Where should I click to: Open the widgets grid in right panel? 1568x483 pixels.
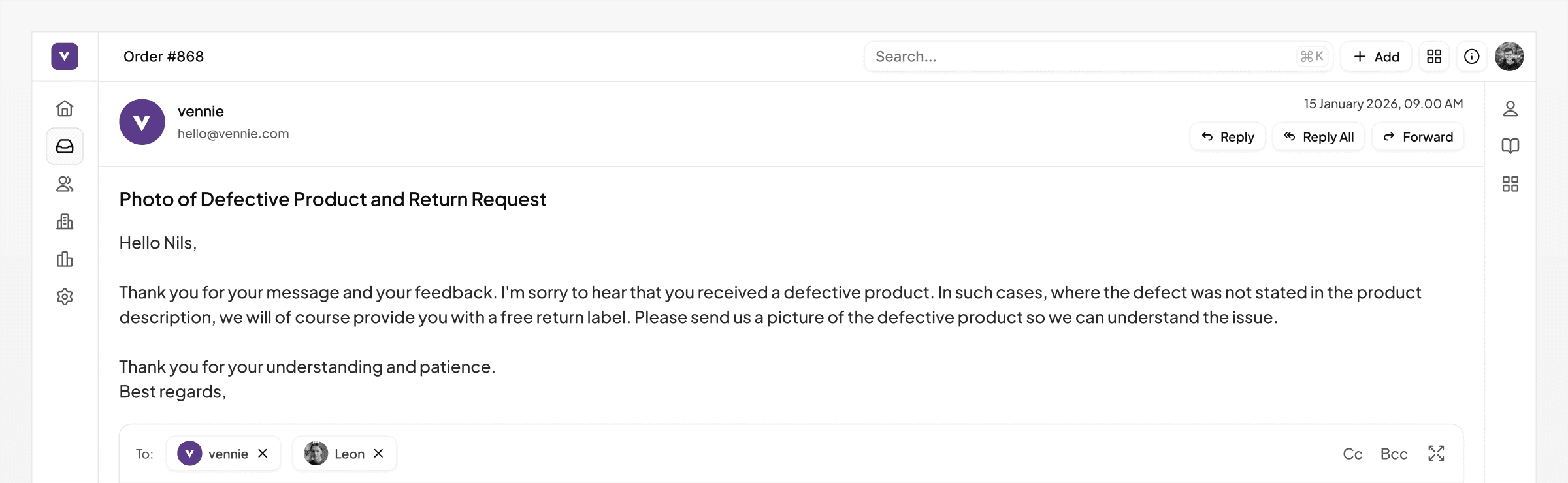pyautogui.click(x=1510, y=184)
